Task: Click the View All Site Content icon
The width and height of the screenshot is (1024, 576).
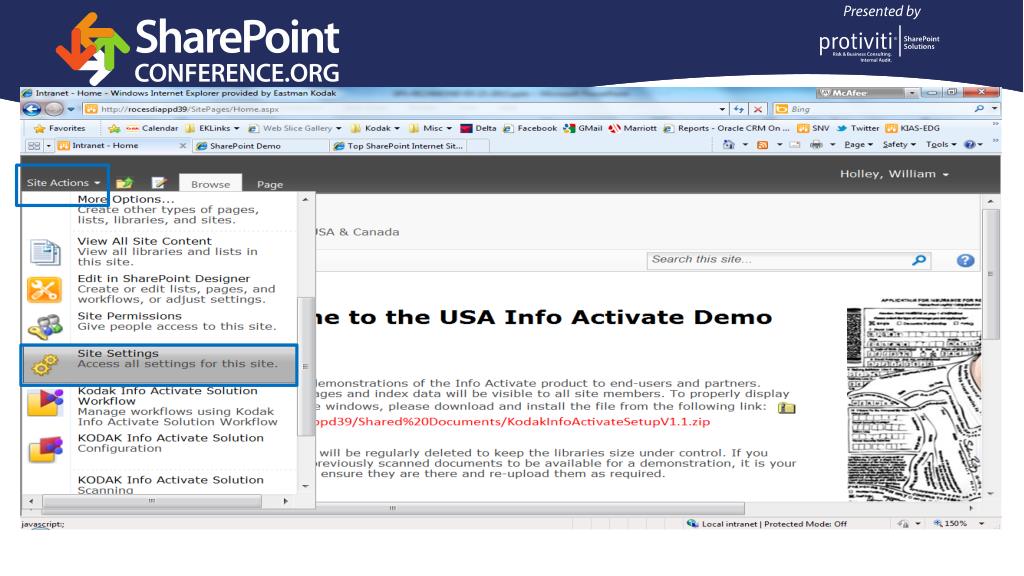Action: [x=45, y=252]
